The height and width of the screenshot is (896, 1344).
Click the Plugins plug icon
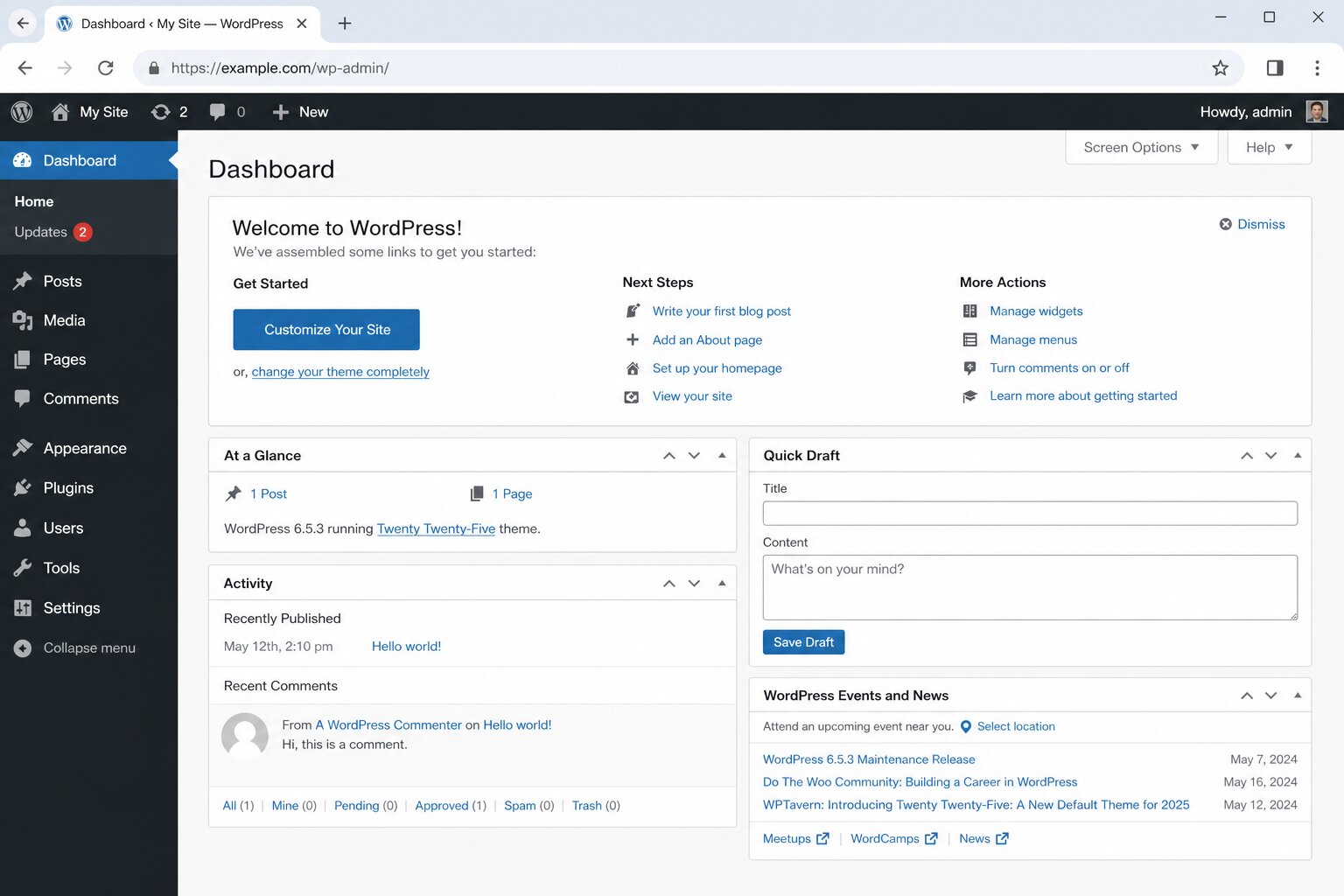[23, 487]
